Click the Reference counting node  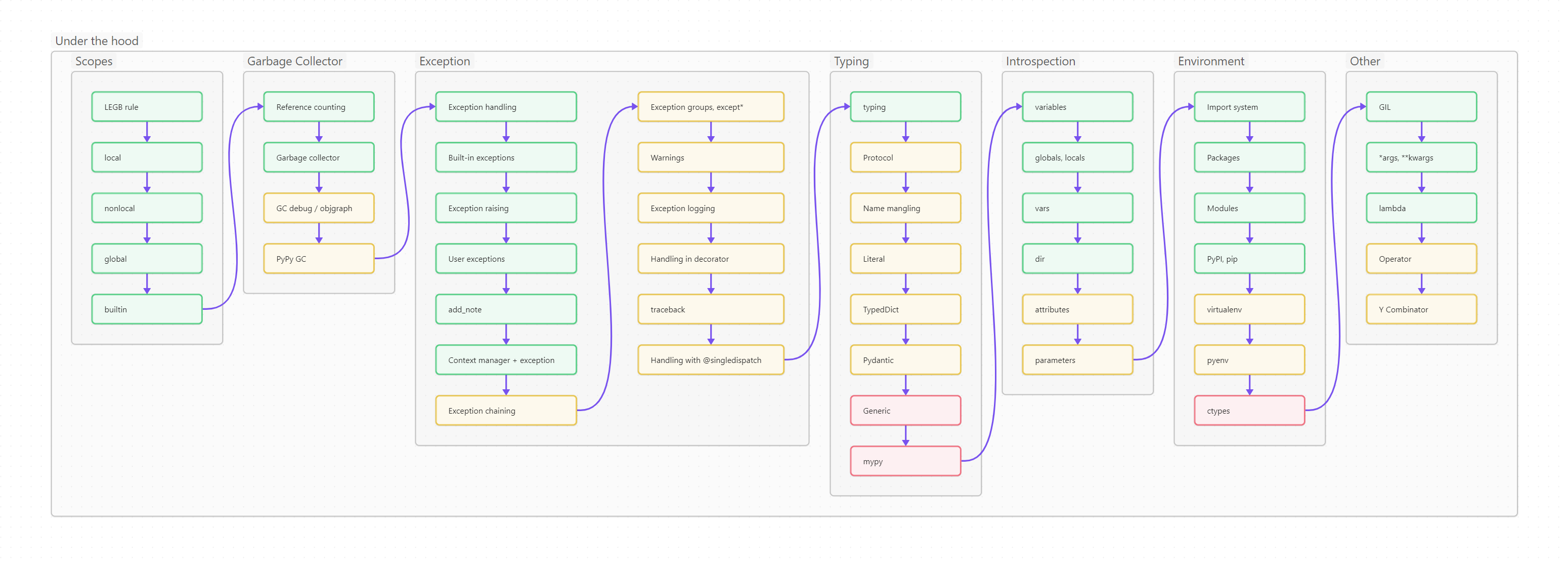click(318, 107)
